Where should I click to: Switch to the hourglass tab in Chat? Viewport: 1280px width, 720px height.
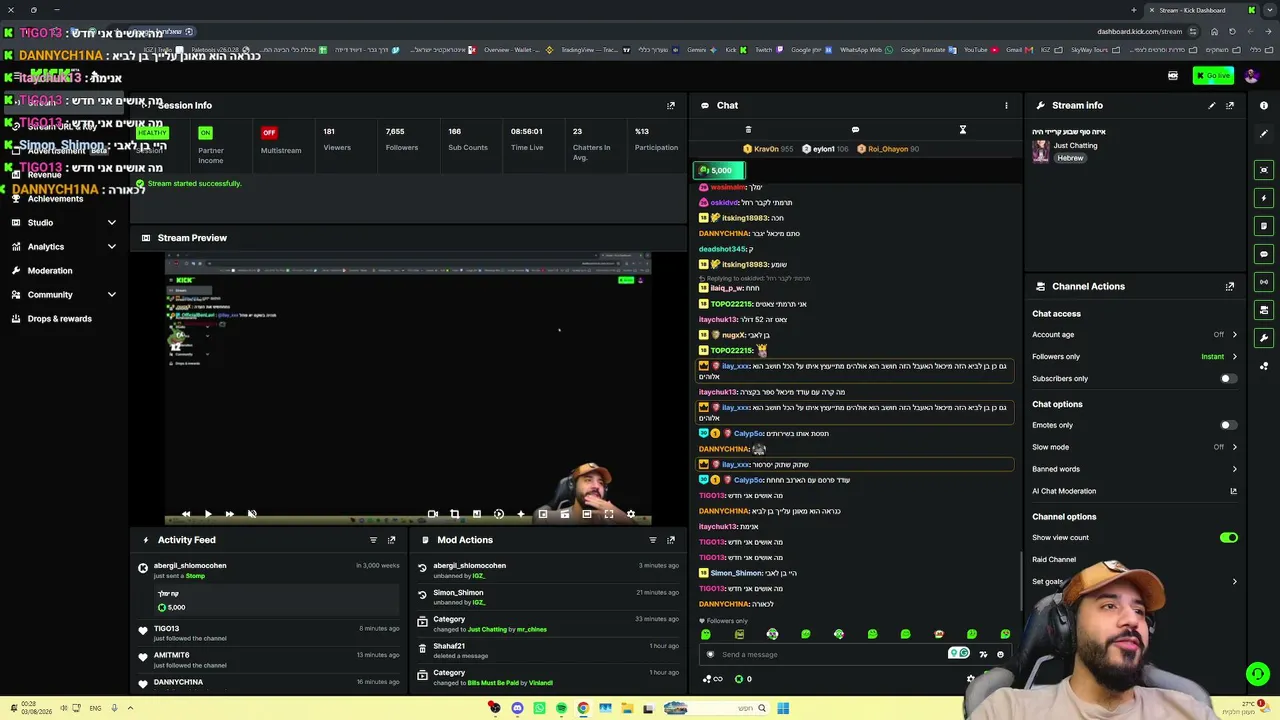tap(963, 129)
